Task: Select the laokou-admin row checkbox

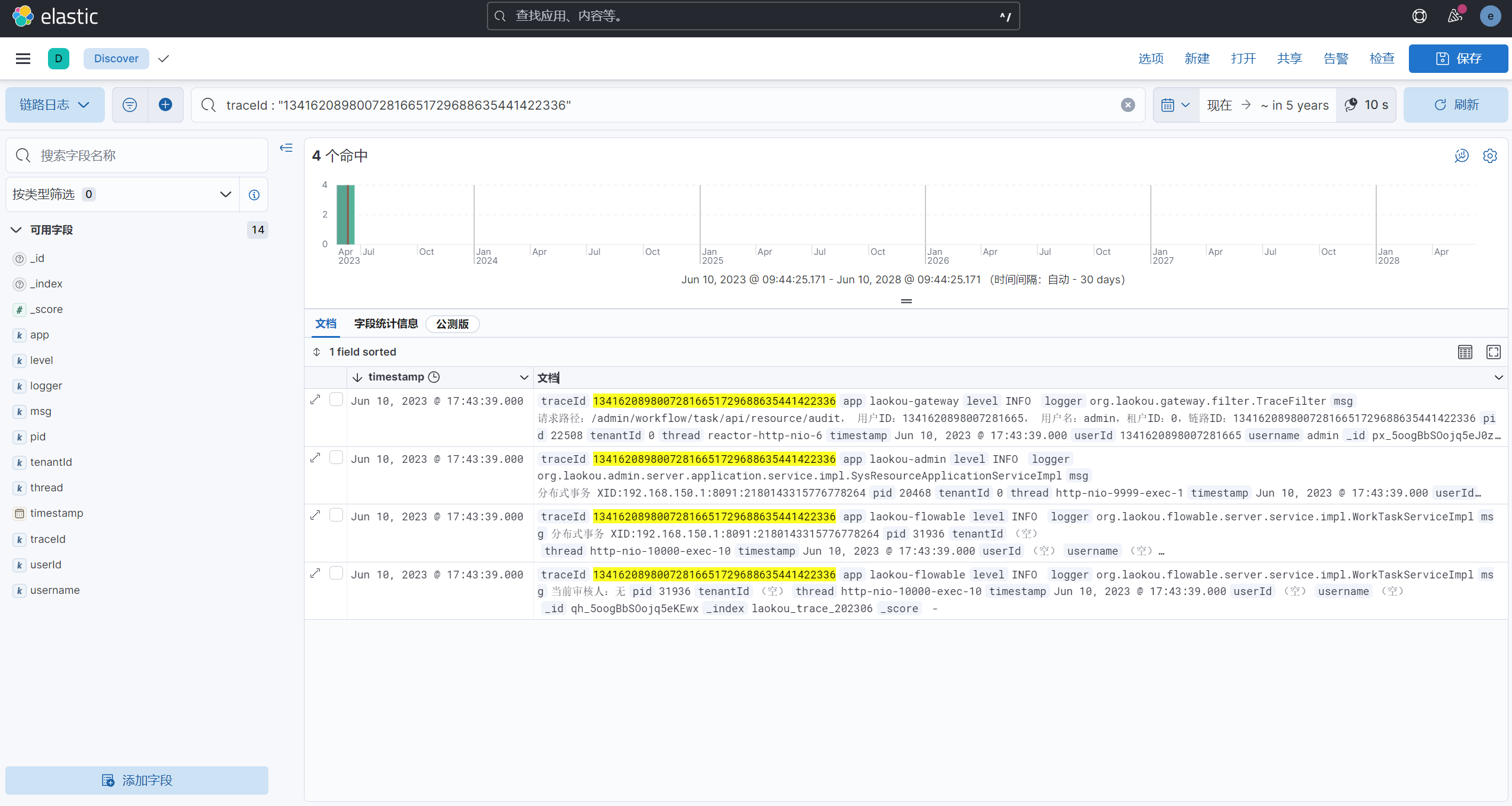Action: point(336,458)
